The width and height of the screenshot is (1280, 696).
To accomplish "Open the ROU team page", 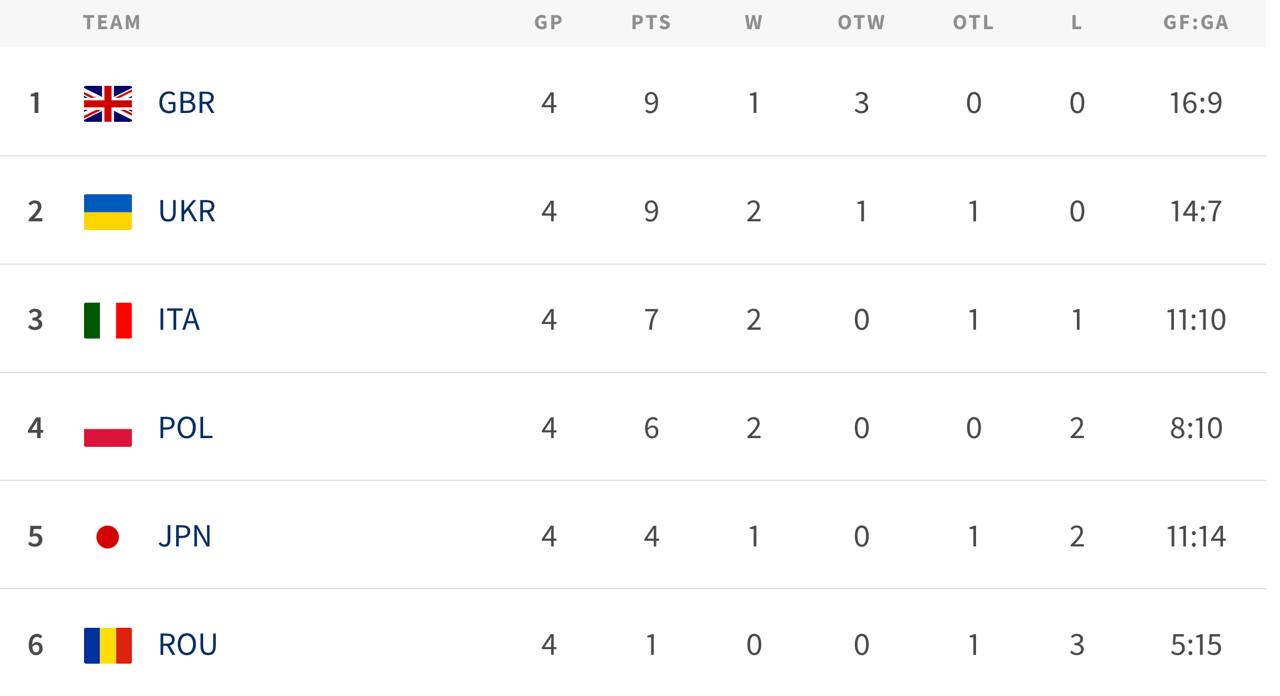I will pos(188,645).
